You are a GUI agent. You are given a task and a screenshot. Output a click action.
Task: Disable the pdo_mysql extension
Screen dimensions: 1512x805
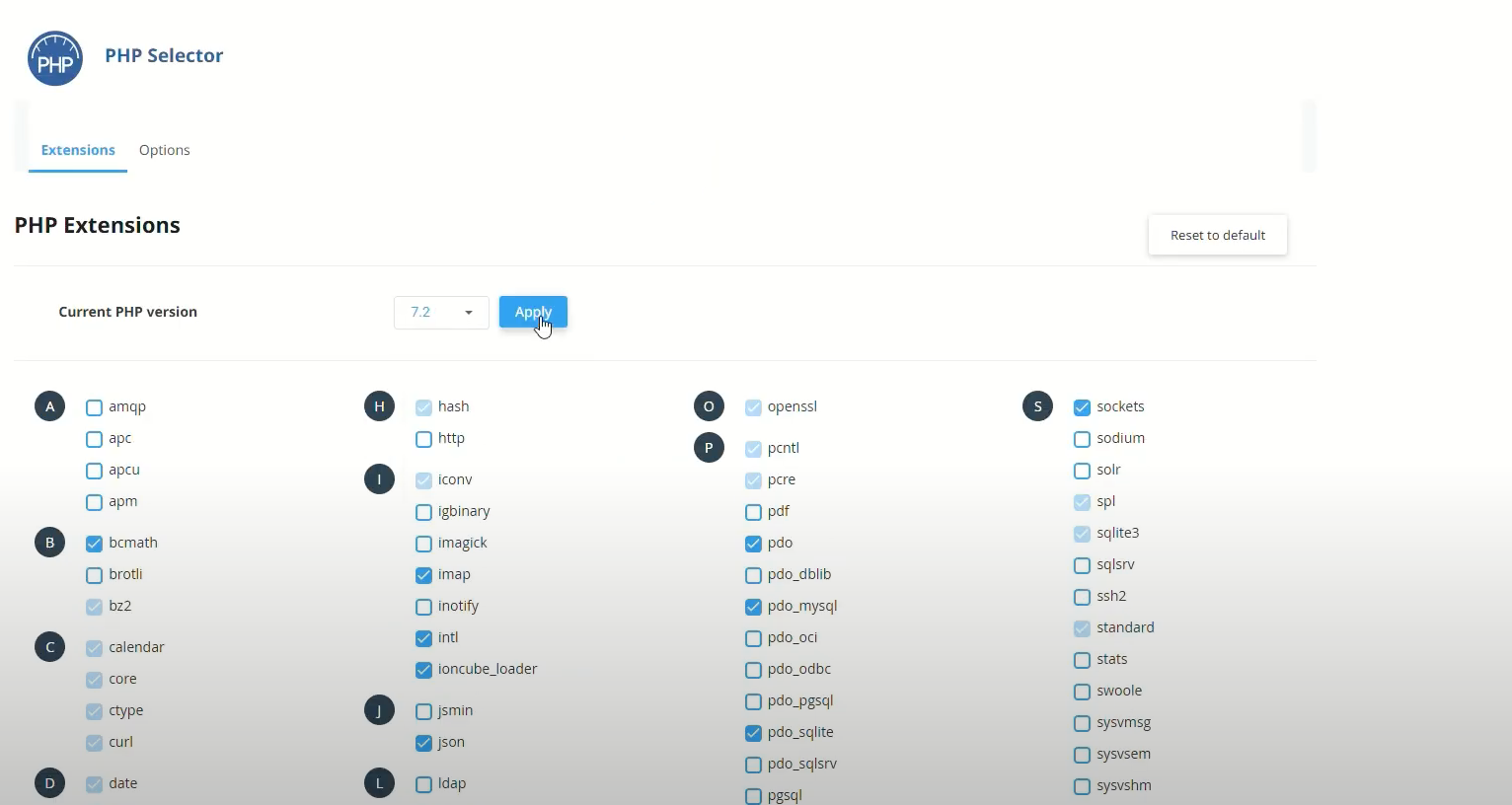(x=753, y=607)
